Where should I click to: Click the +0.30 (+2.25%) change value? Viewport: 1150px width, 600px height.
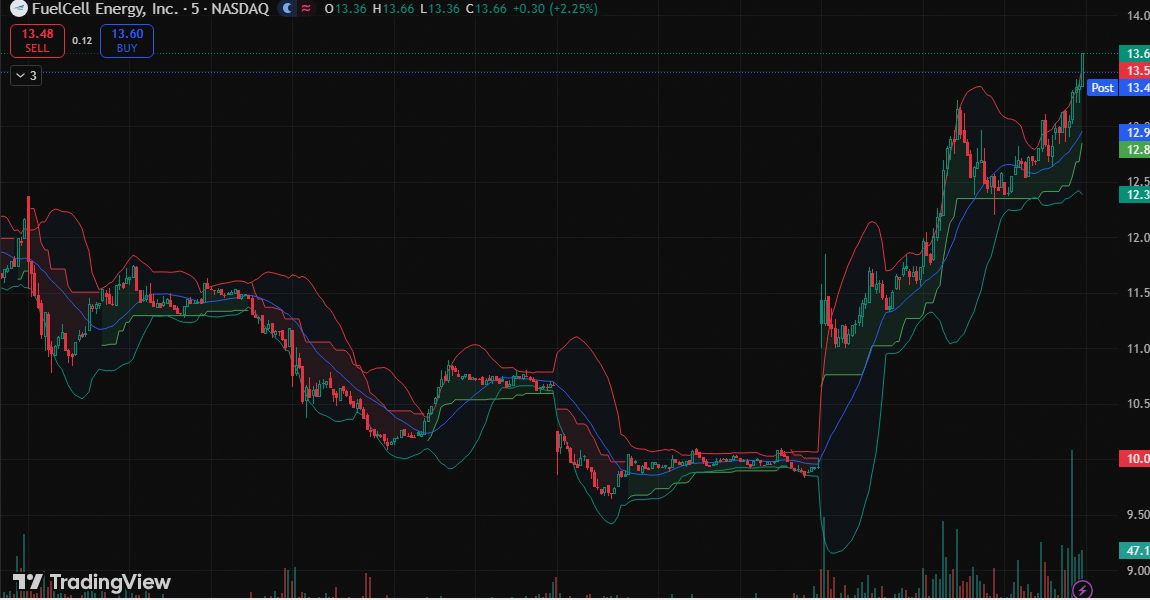pos(555,9)
